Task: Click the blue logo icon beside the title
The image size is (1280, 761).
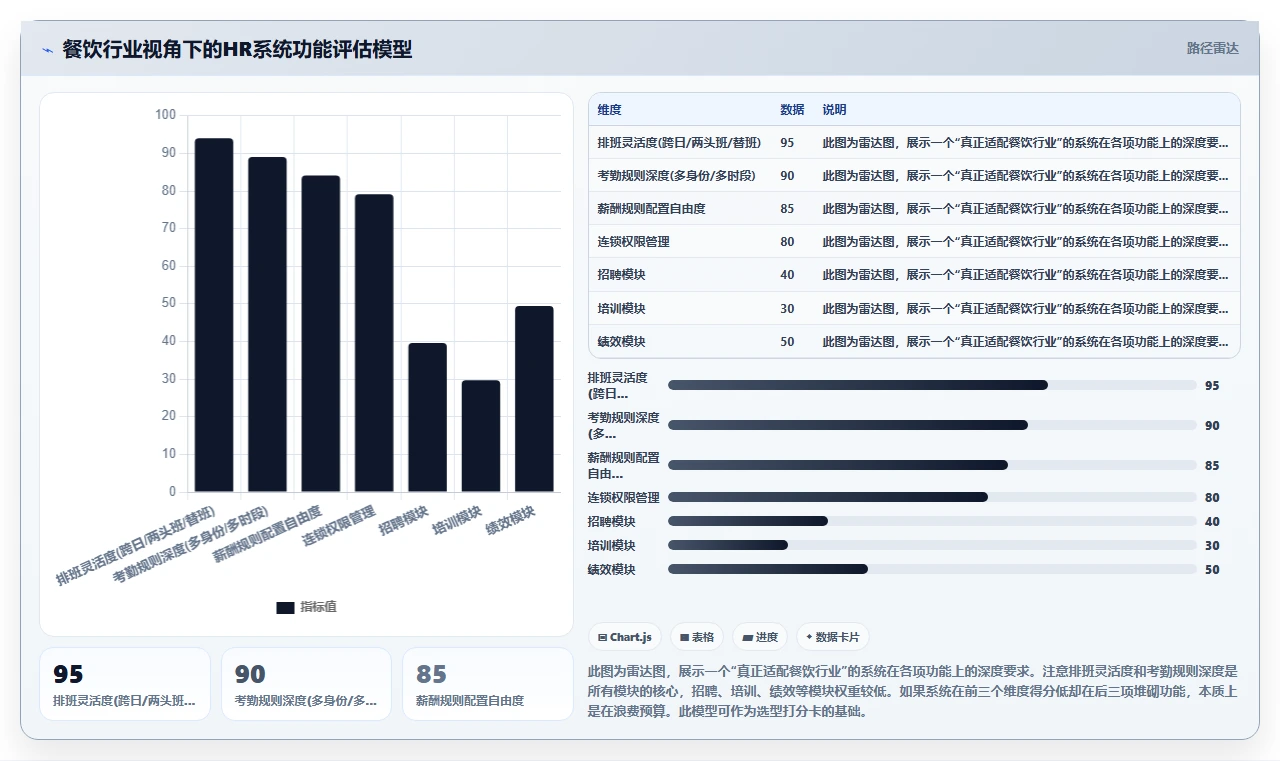Action: pyautogui.click(x=47, y=50)
